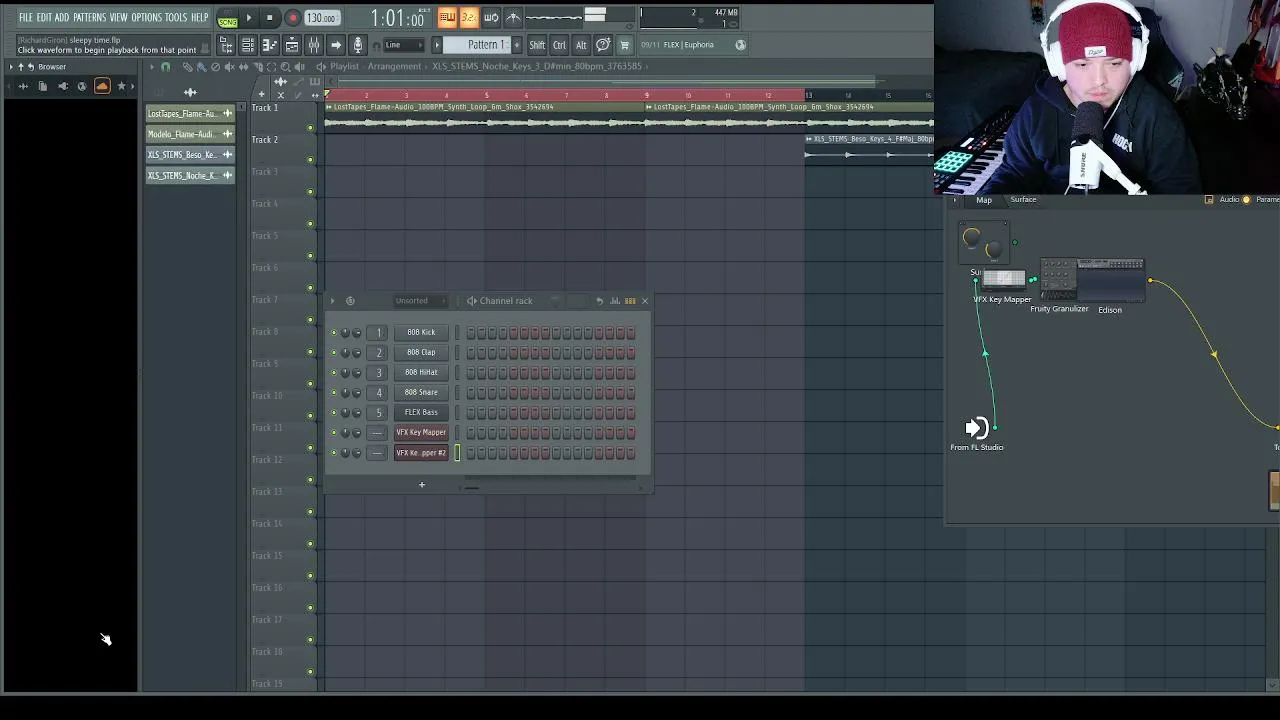
Task: Click the Ctrl button
Action: (x=559, y=45)
